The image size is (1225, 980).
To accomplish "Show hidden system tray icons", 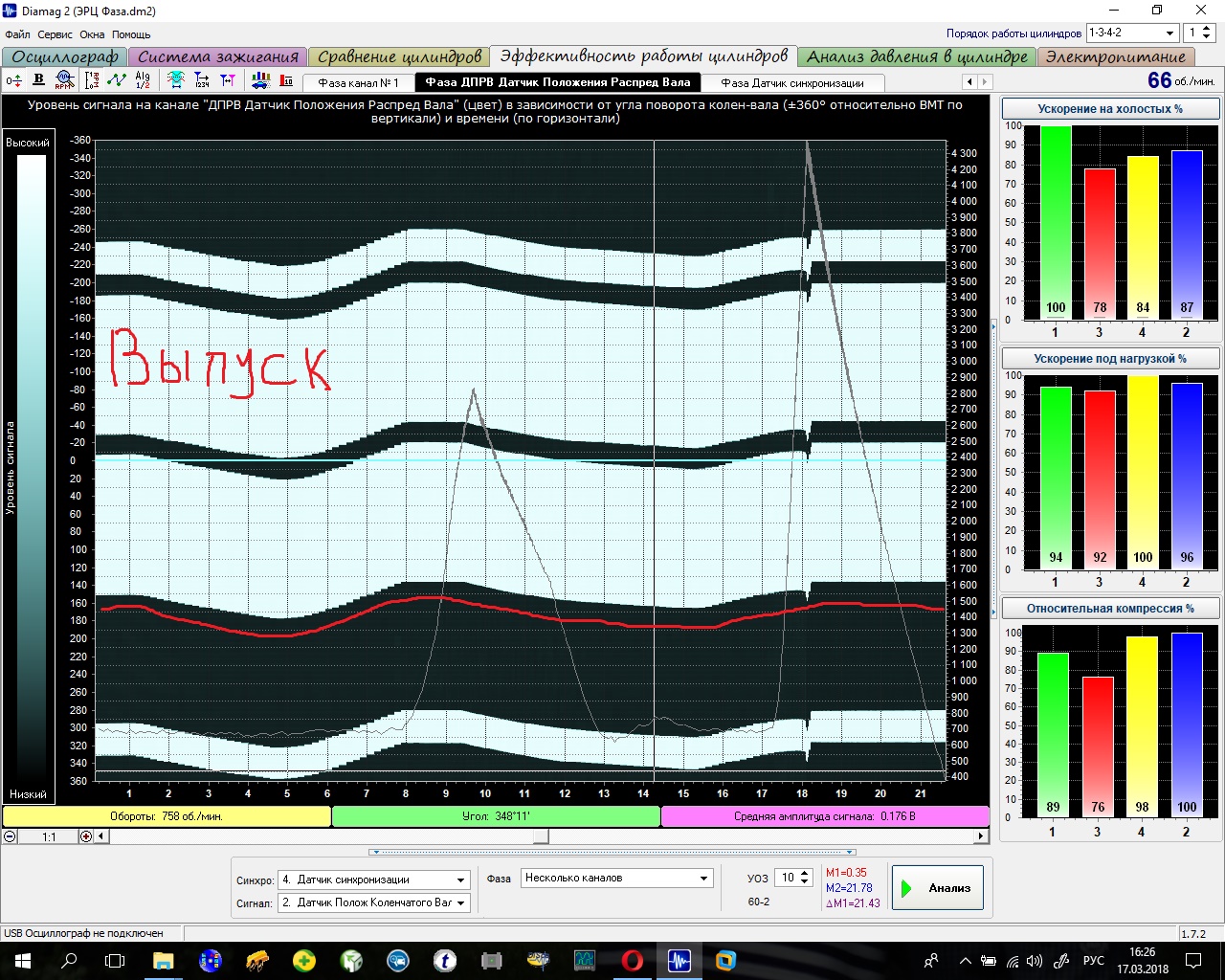I will 965,961.
